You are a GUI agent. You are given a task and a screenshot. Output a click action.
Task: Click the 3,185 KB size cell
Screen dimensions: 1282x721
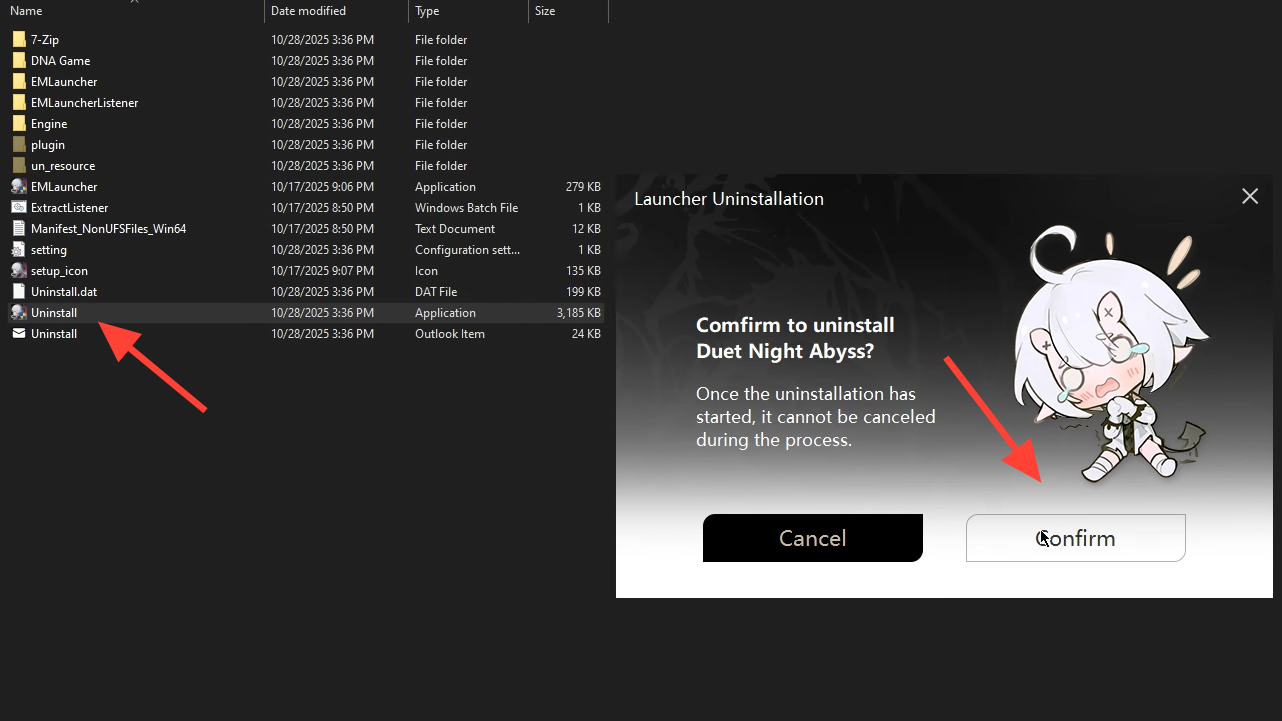coord(579,313)
